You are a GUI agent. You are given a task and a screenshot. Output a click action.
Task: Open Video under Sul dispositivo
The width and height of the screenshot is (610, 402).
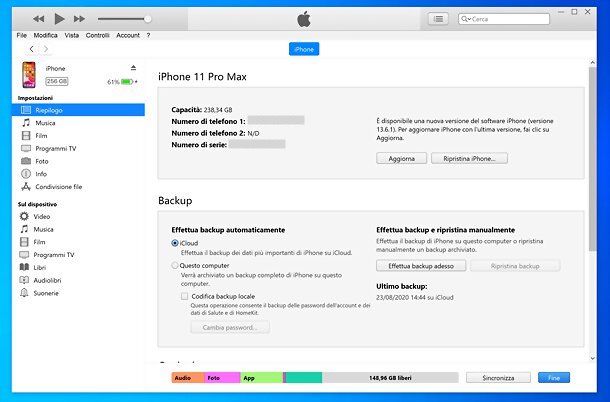(42, 216)
